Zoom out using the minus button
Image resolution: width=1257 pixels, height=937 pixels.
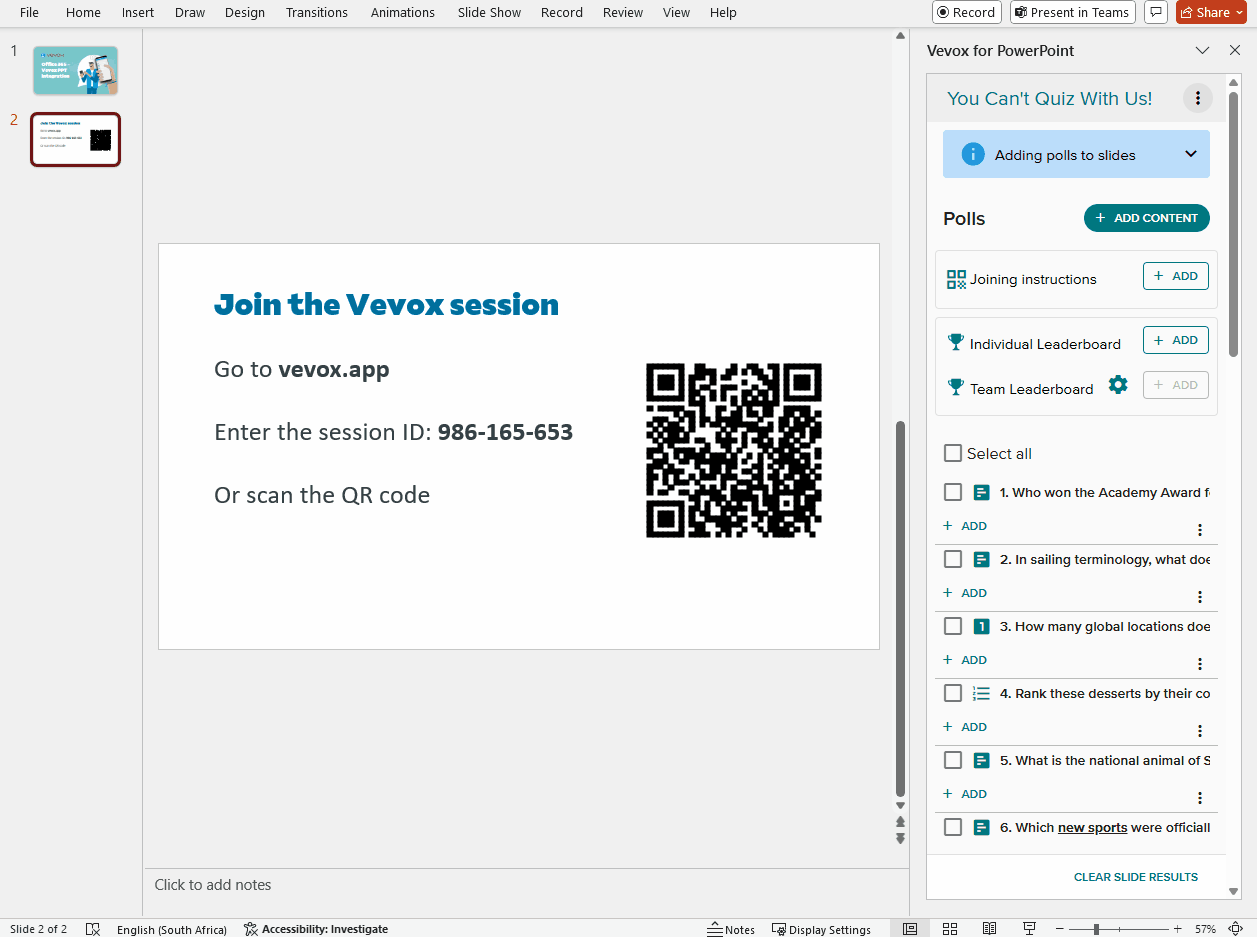(1058, 929)
